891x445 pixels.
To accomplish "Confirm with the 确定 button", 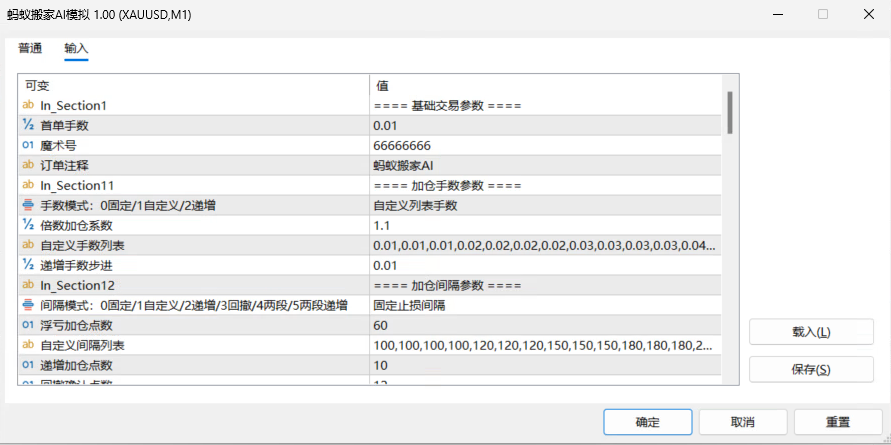I will coord(648,422).
